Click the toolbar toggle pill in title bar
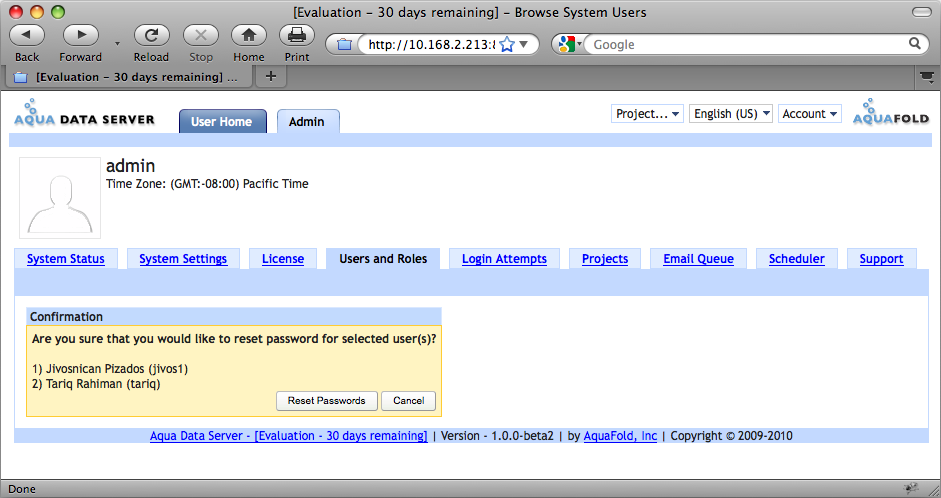This screenshot has width=941, height=498. (921, 12)
